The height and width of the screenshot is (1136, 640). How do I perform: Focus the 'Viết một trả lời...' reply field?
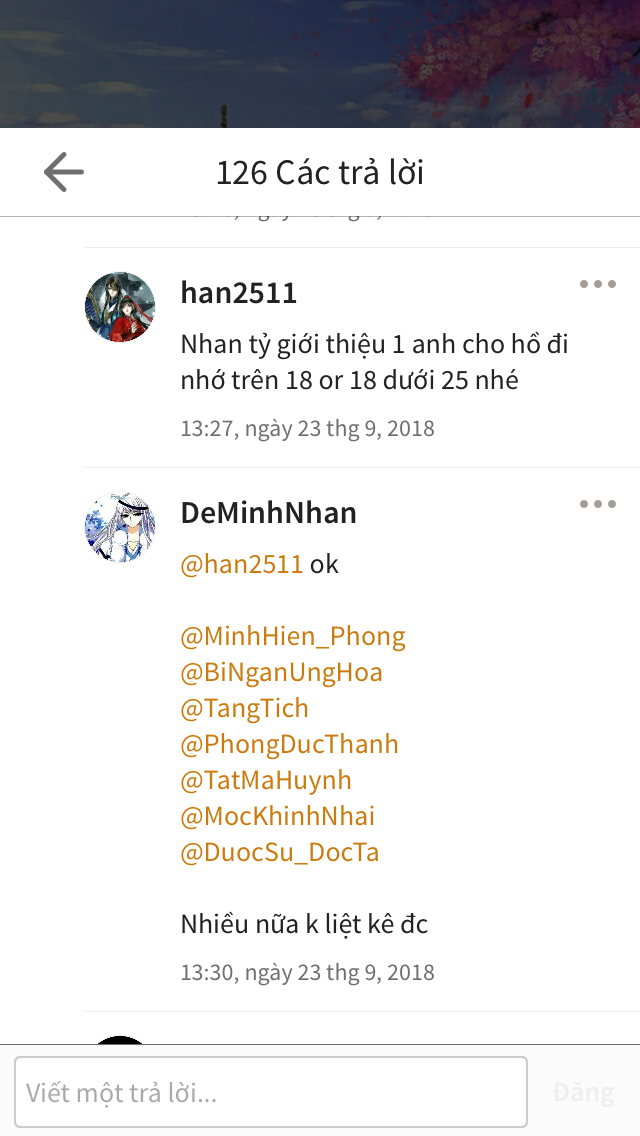pos(271,1092)
